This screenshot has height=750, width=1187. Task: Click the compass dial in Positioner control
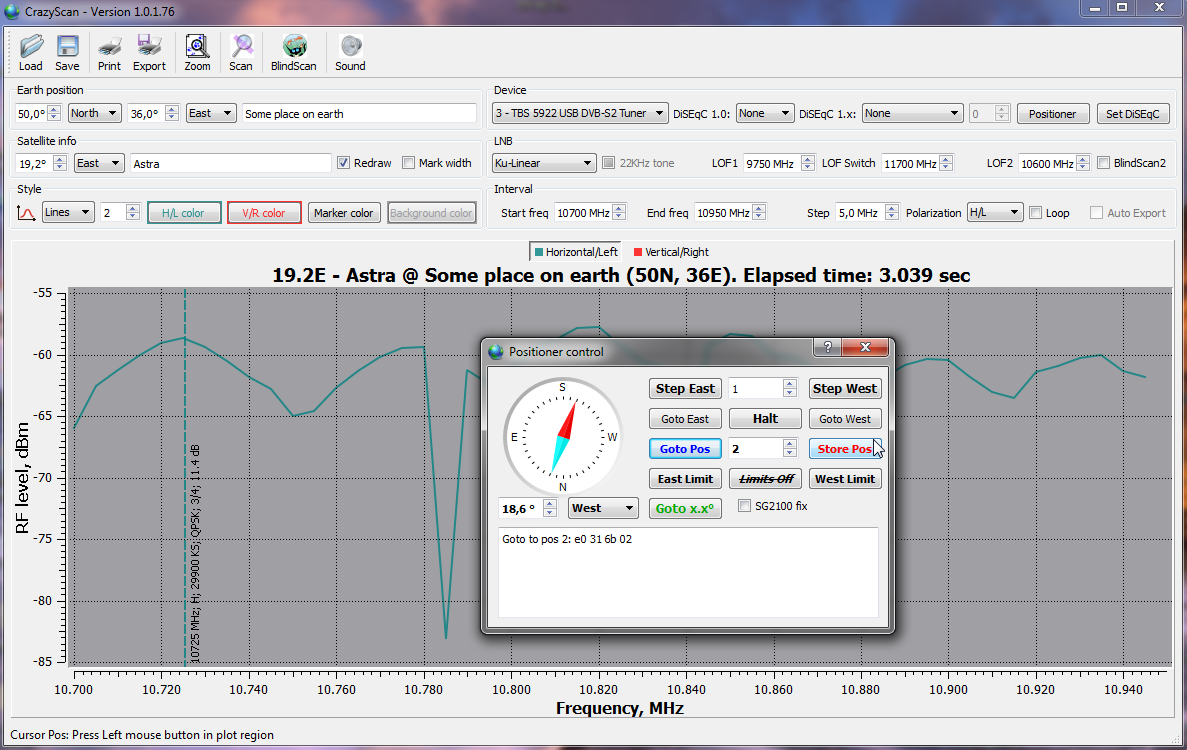(562, 437)
